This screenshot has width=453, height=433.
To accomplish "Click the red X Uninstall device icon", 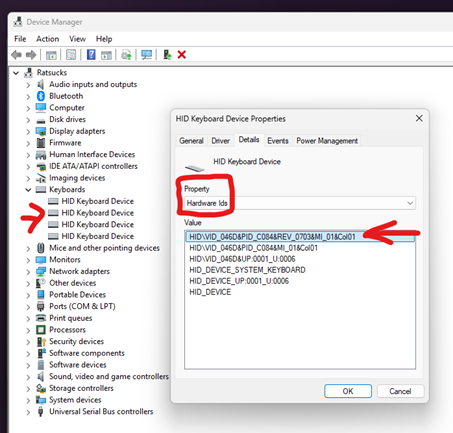I will pyautogui.click(x=182, y=55).
